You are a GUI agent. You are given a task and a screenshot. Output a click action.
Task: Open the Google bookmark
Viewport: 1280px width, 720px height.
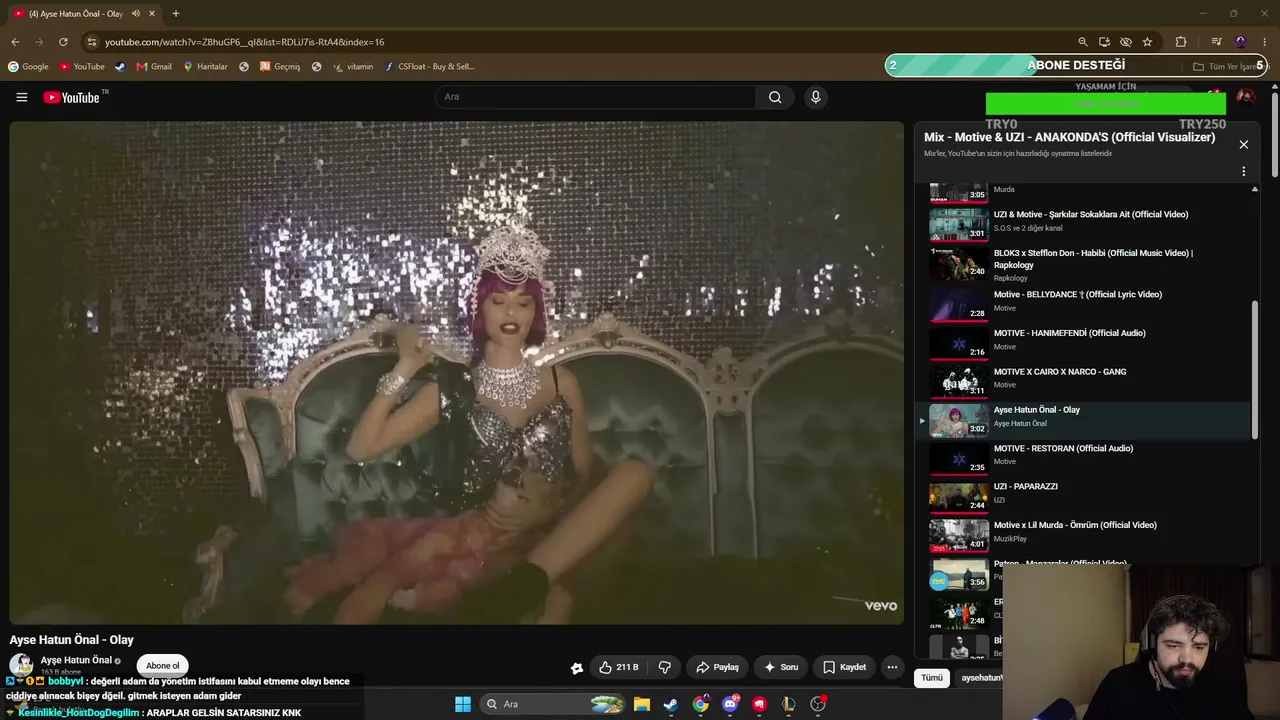click(x=28, y=67)
